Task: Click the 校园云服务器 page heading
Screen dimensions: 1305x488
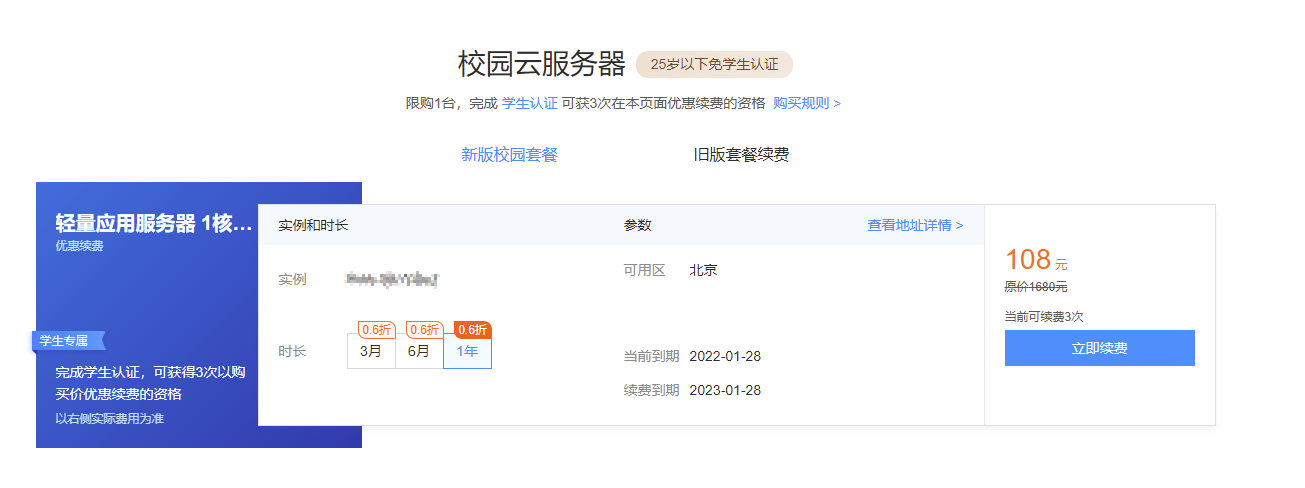Action: (x=541, y=64)
